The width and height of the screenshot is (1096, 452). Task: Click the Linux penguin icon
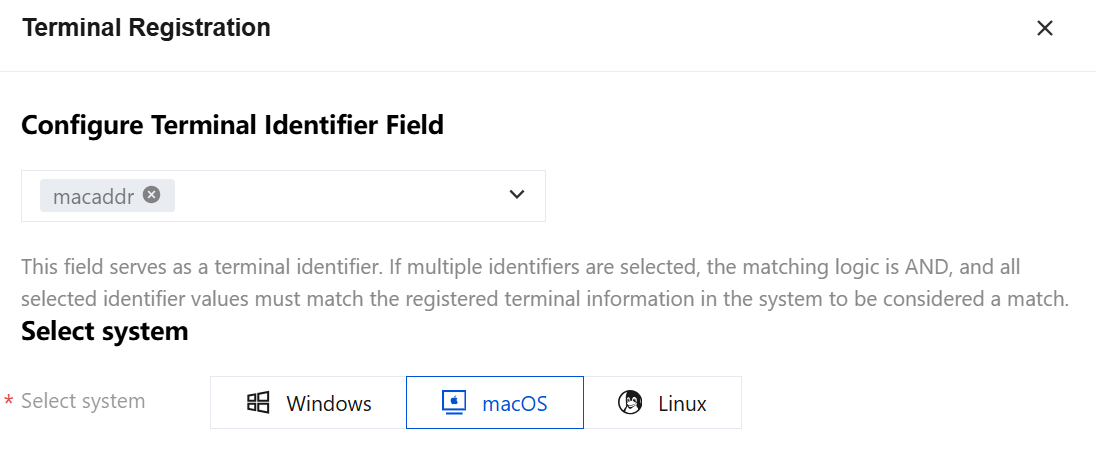point(630,402)
